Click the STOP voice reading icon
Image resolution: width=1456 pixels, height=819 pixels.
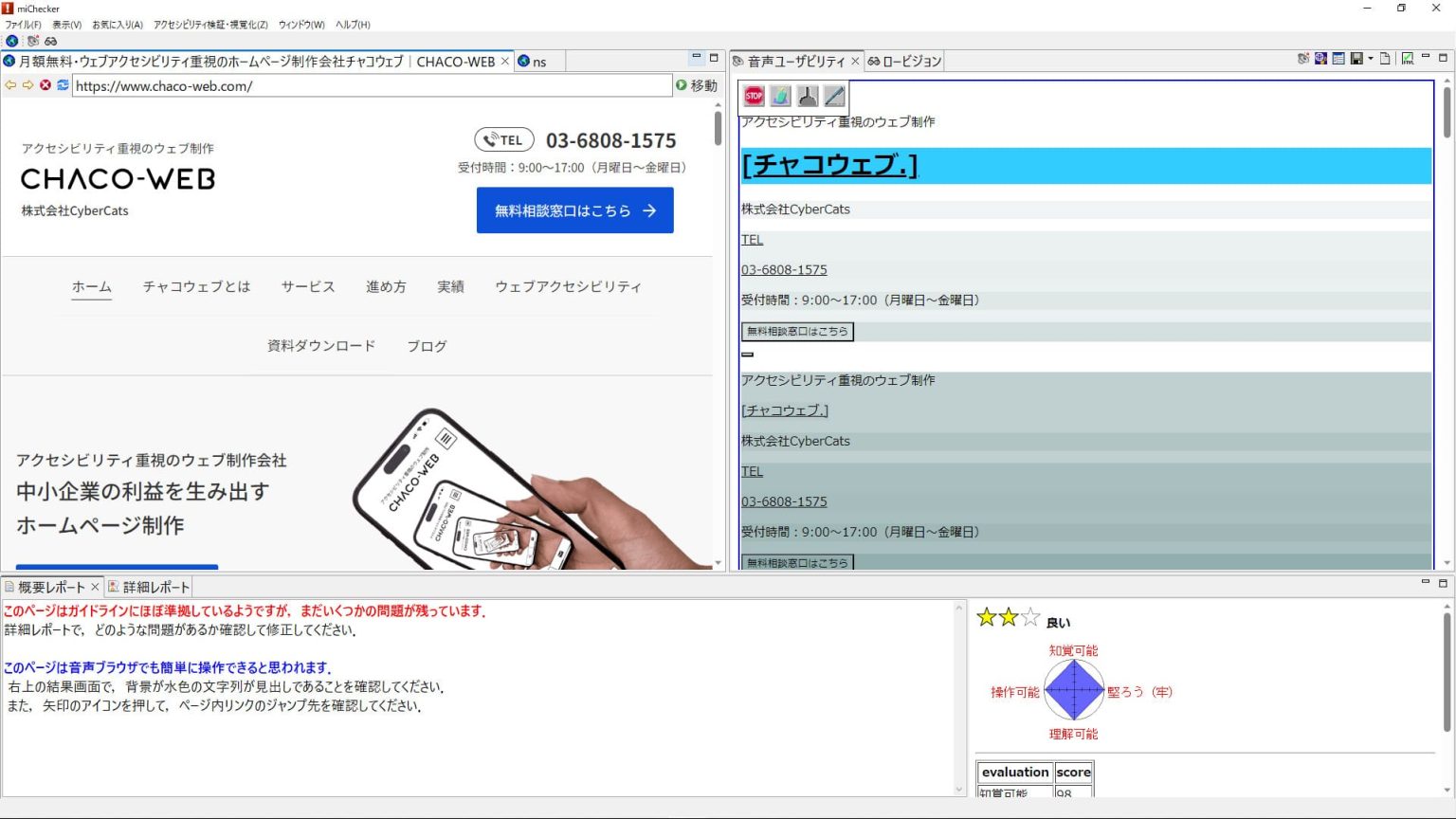point(754,95)
